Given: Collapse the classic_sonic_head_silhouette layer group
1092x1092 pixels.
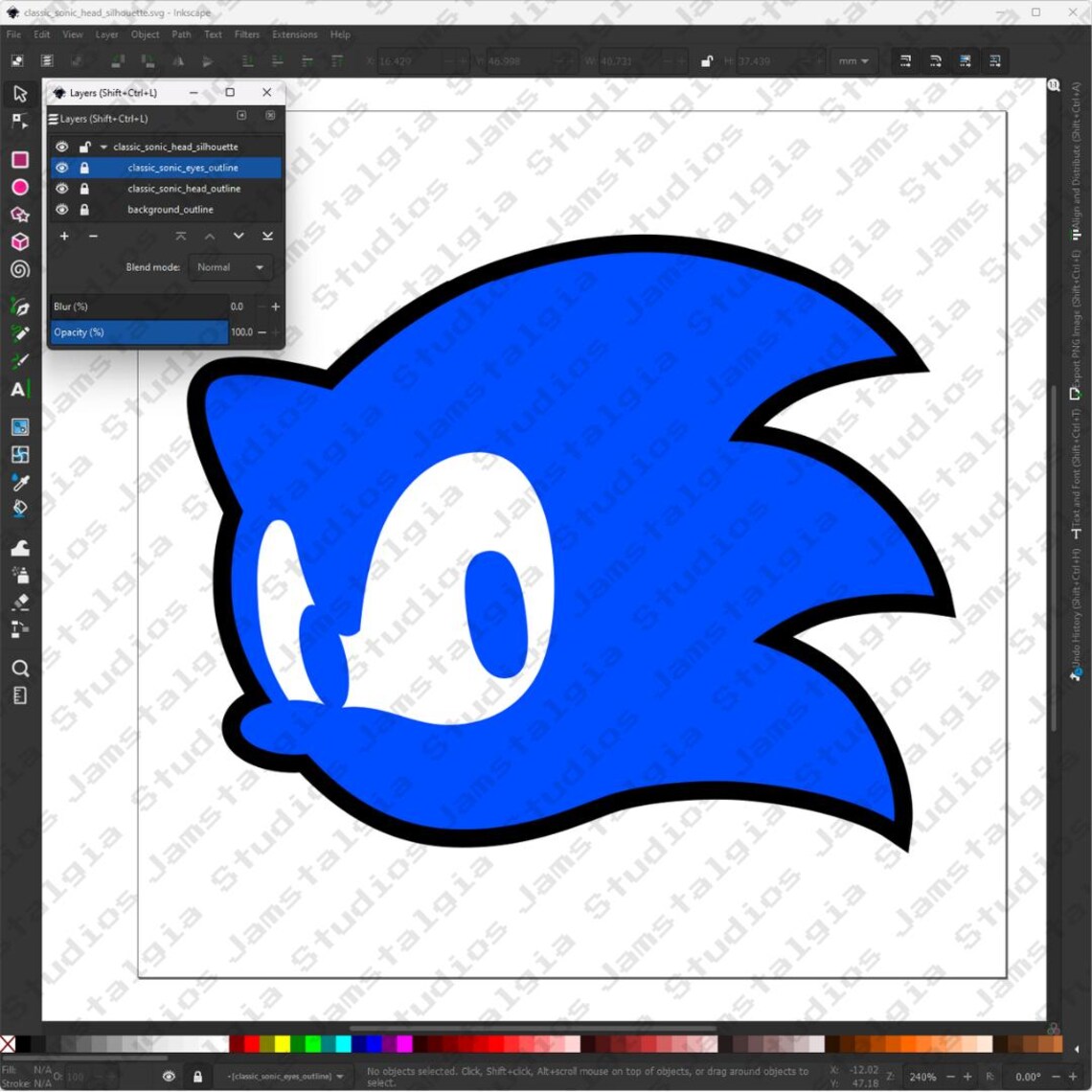Looking at the screenshot, I should click(103, 147).
